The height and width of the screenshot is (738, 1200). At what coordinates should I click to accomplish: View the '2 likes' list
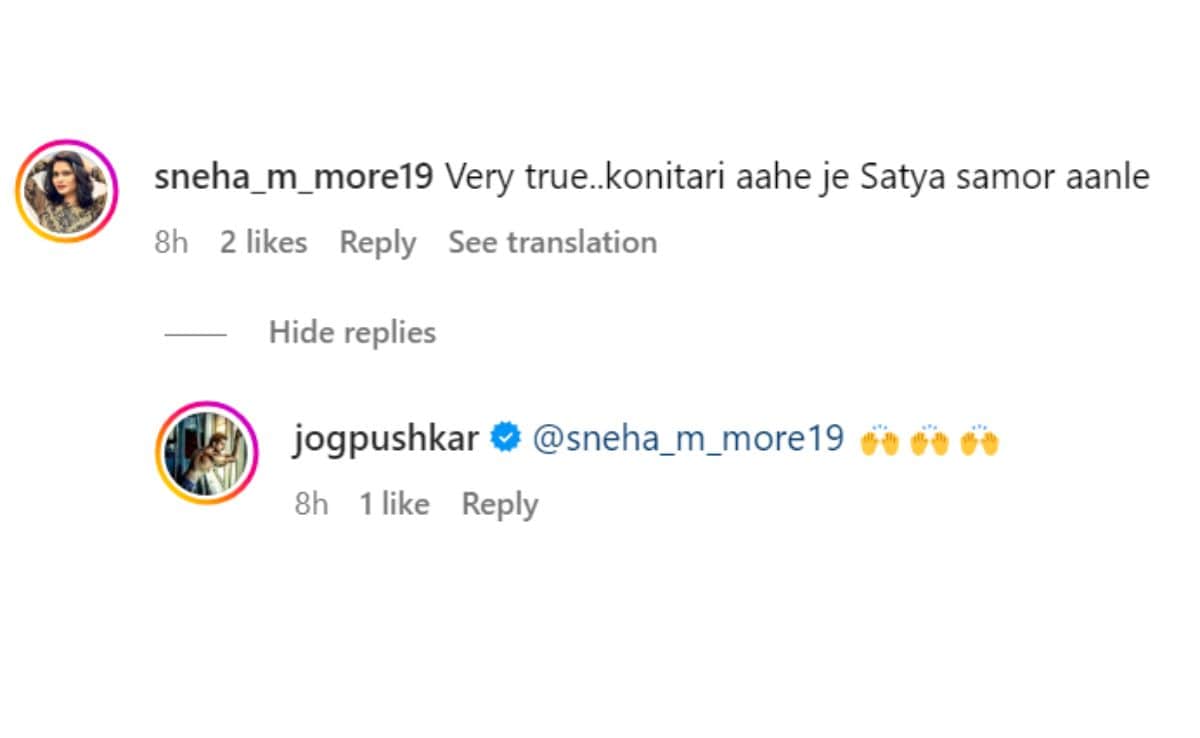pyautogui.click(x=263, y=242)
